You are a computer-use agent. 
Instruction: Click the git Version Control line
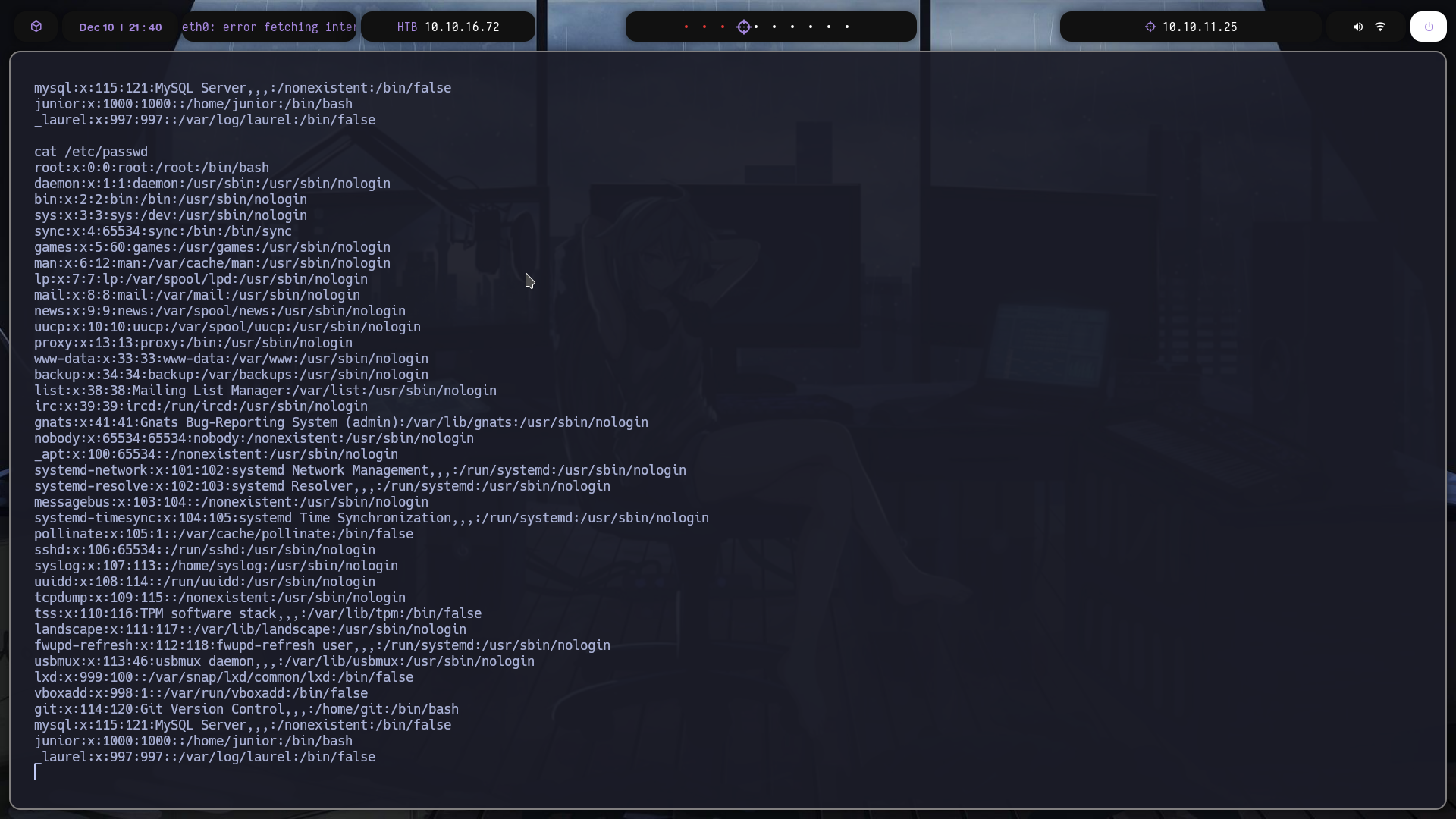tap(246, 709)
